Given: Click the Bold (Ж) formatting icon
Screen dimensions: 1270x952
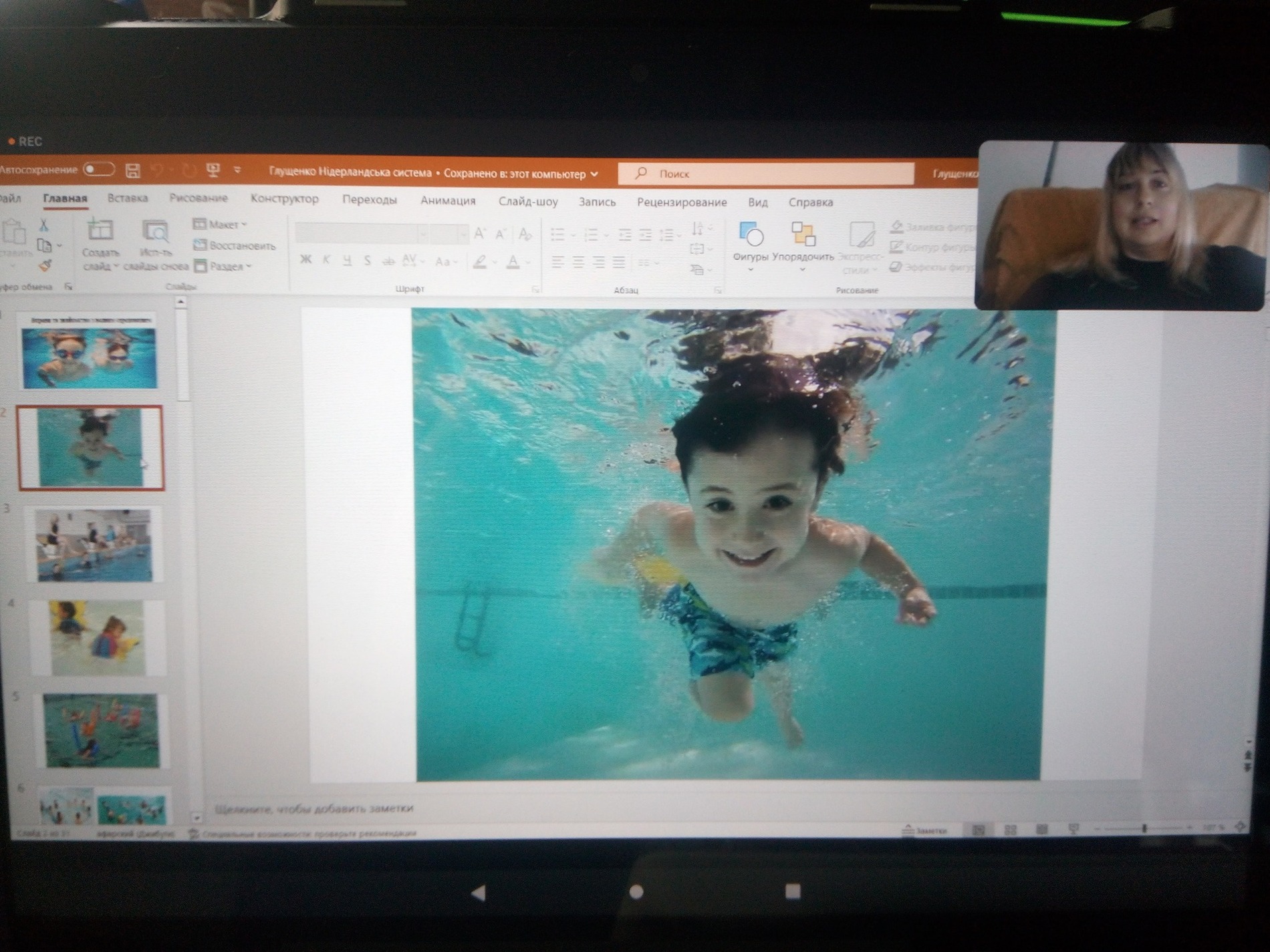Looking at the screenshot, I should point(305,260).
